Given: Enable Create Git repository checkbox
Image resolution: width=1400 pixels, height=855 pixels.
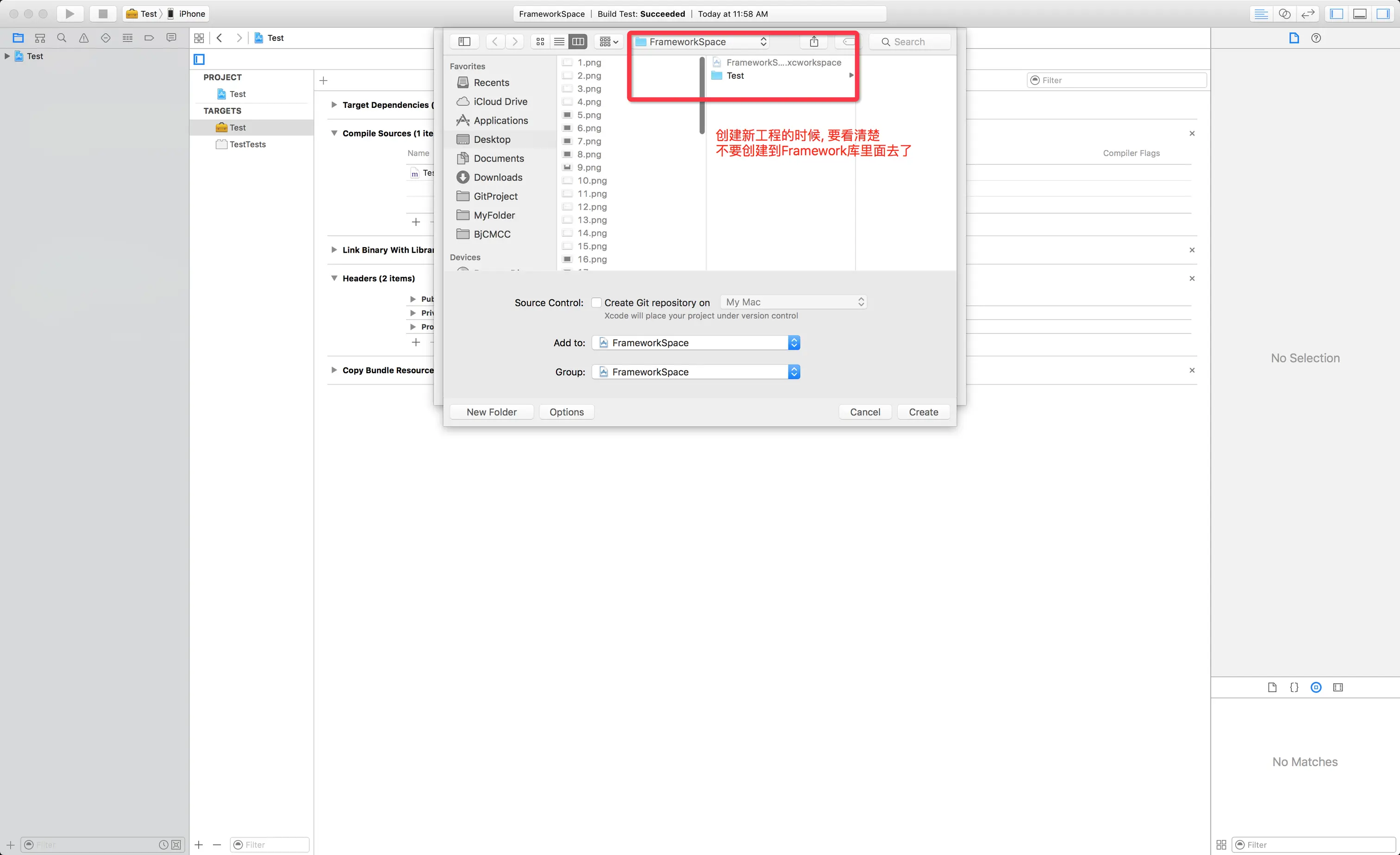Looking at the screenshot, I should coord(596,302).
